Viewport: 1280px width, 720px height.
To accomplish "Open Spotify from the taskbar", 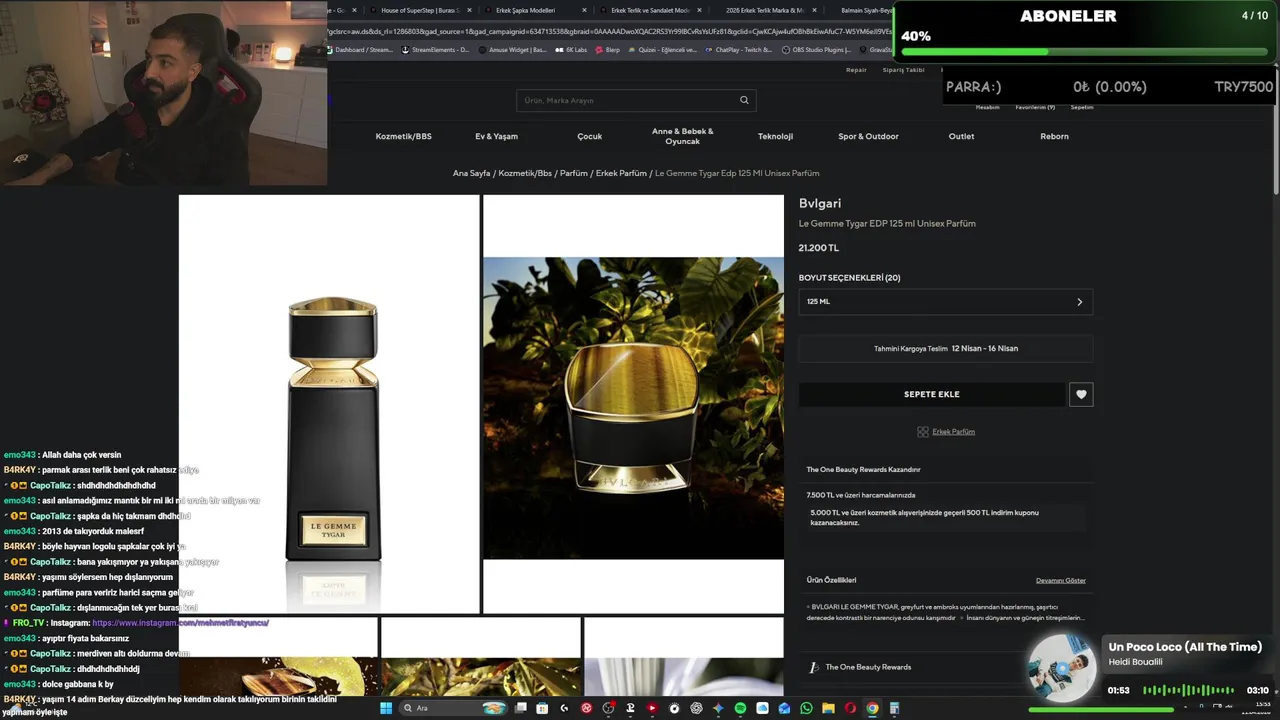I will click(x=740, y=708).
